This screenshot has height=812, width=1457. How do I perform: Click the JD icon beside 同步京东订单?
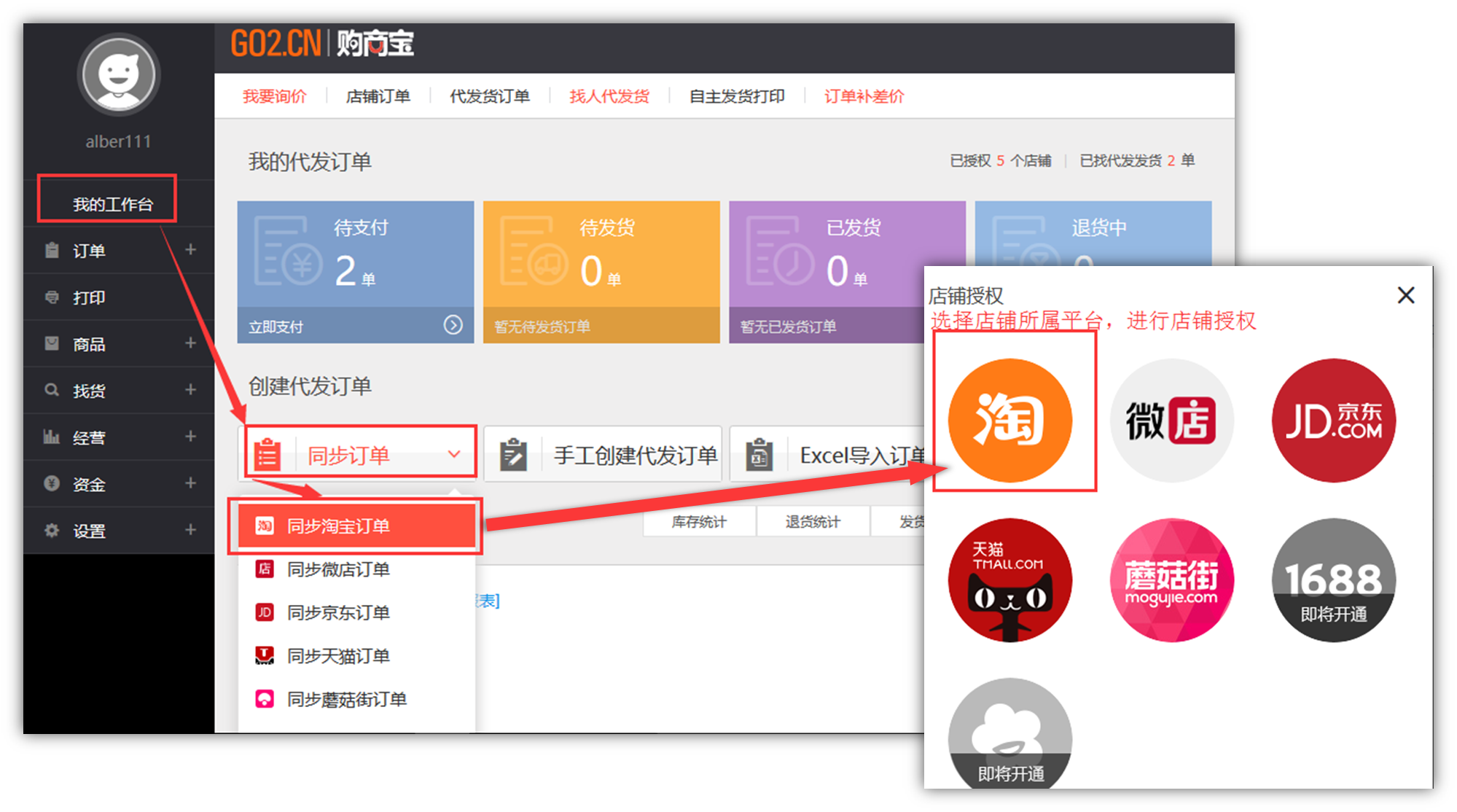click(265, 612)
